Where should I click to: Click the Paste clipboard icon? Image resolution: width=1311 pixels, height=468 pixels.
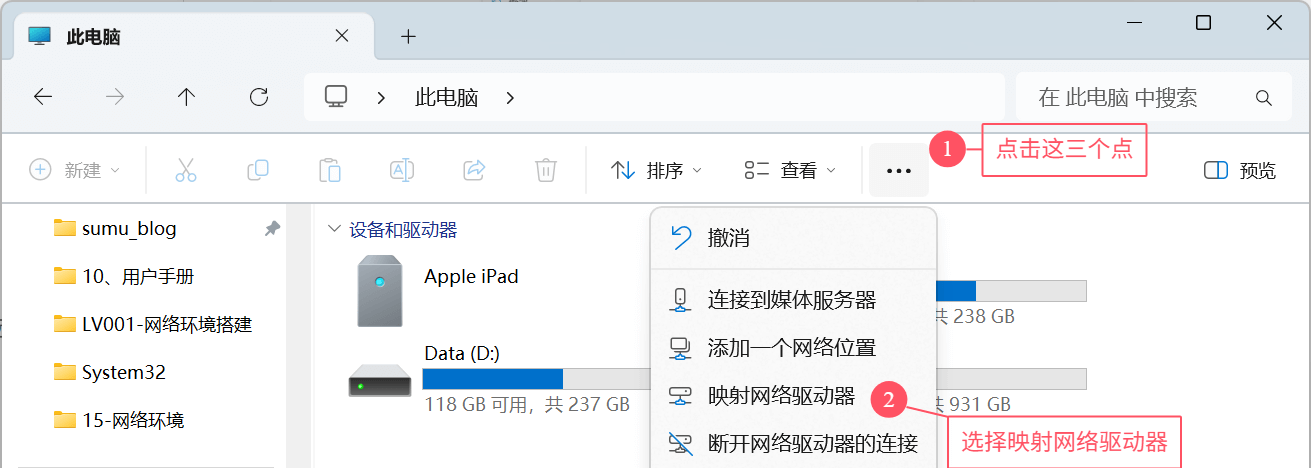[330, 170]
